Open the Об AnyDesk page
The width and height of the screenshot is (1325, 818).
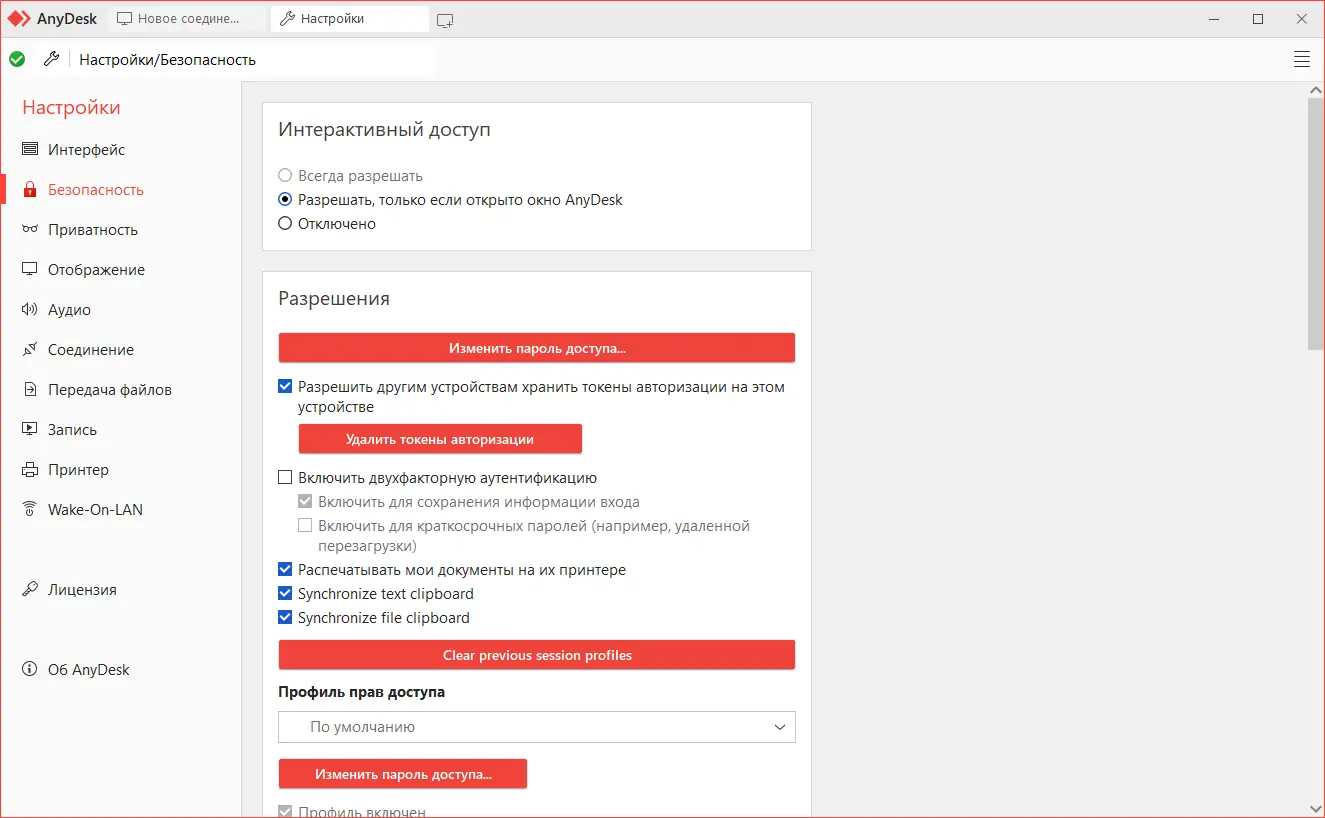(89, 670)
